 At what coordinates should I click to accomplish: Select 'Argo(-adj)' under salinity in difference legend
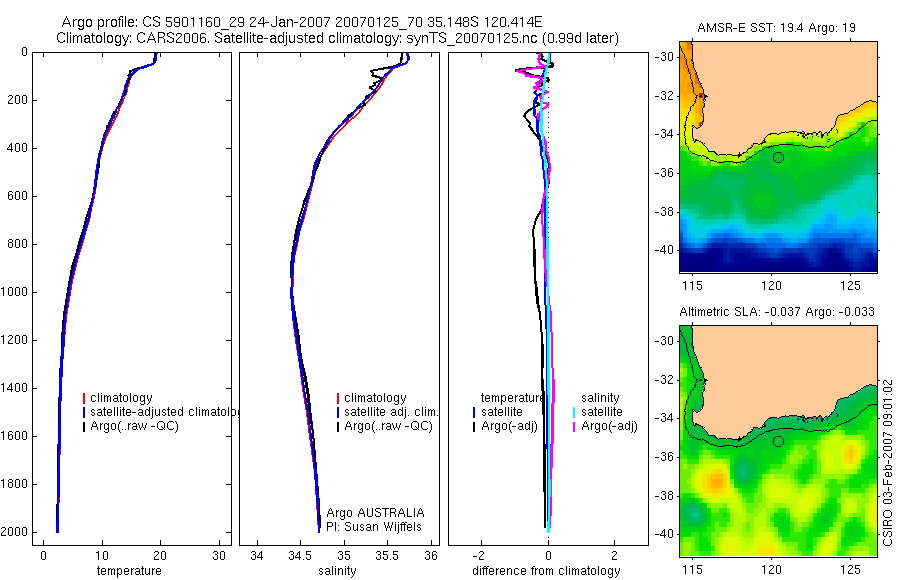click(609, 426)
